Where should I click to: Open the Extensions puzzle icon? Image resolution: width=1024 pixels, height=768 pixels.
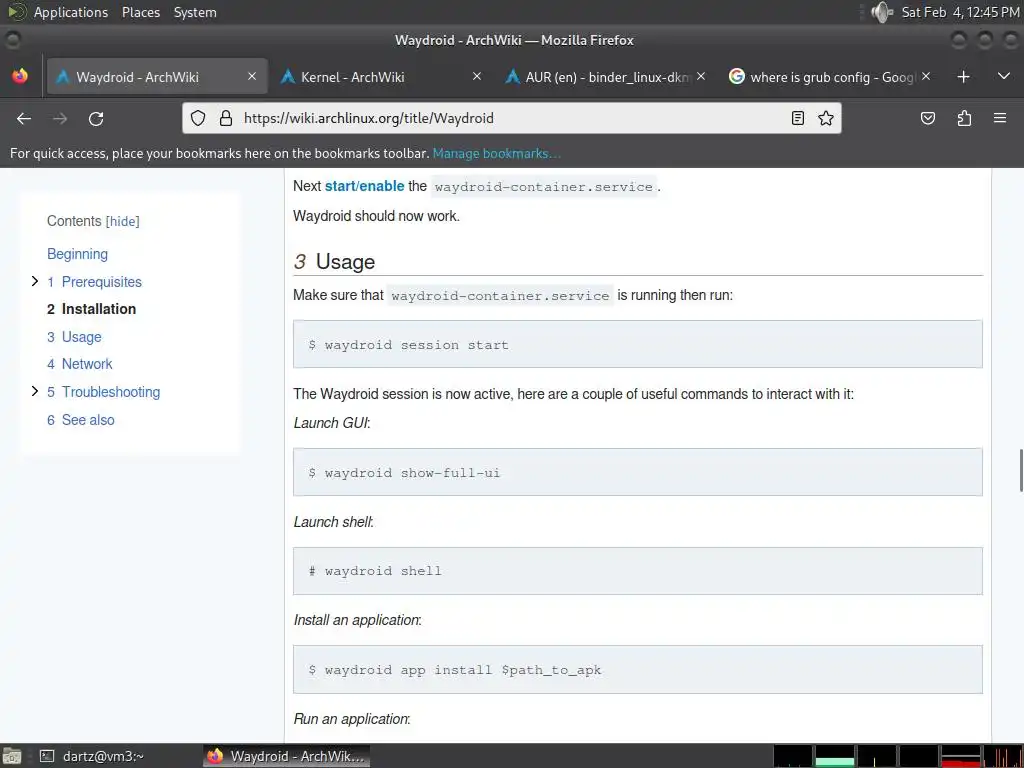[964, 118]
